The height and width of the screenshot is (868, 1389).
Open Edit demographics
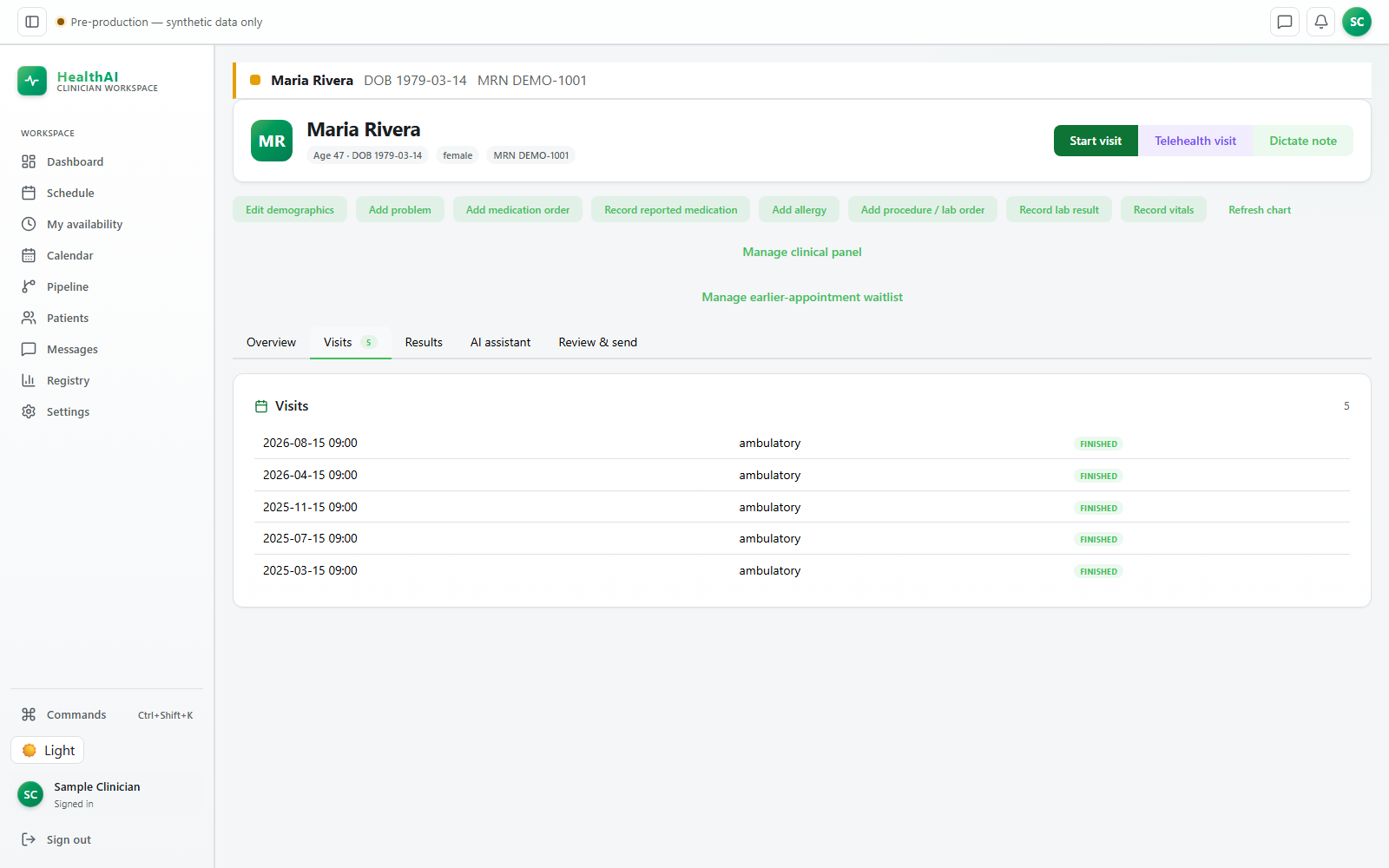[290, 209]
